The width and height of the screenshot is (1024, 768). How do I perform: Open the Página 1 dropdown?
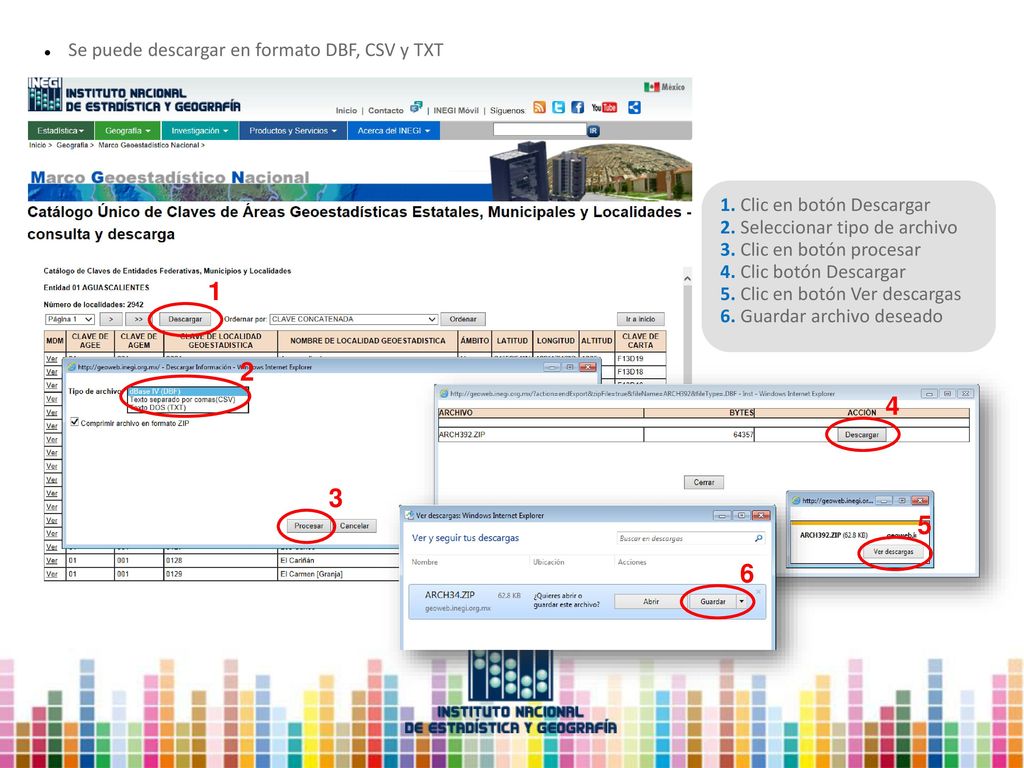pos(70,319)
